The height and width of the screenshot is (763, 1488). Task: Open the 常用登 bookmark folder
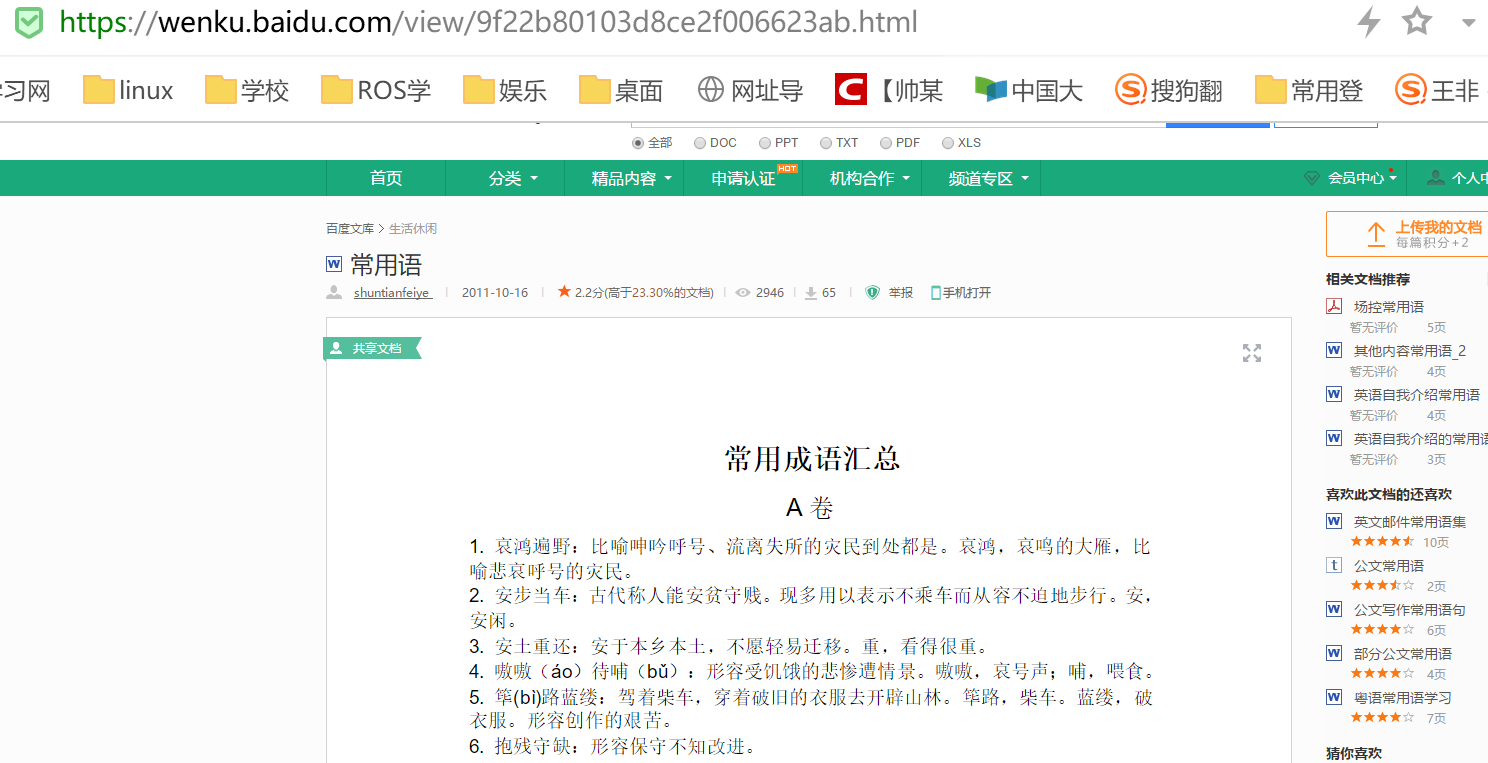pyautogui.click(x=1309, y=90)
